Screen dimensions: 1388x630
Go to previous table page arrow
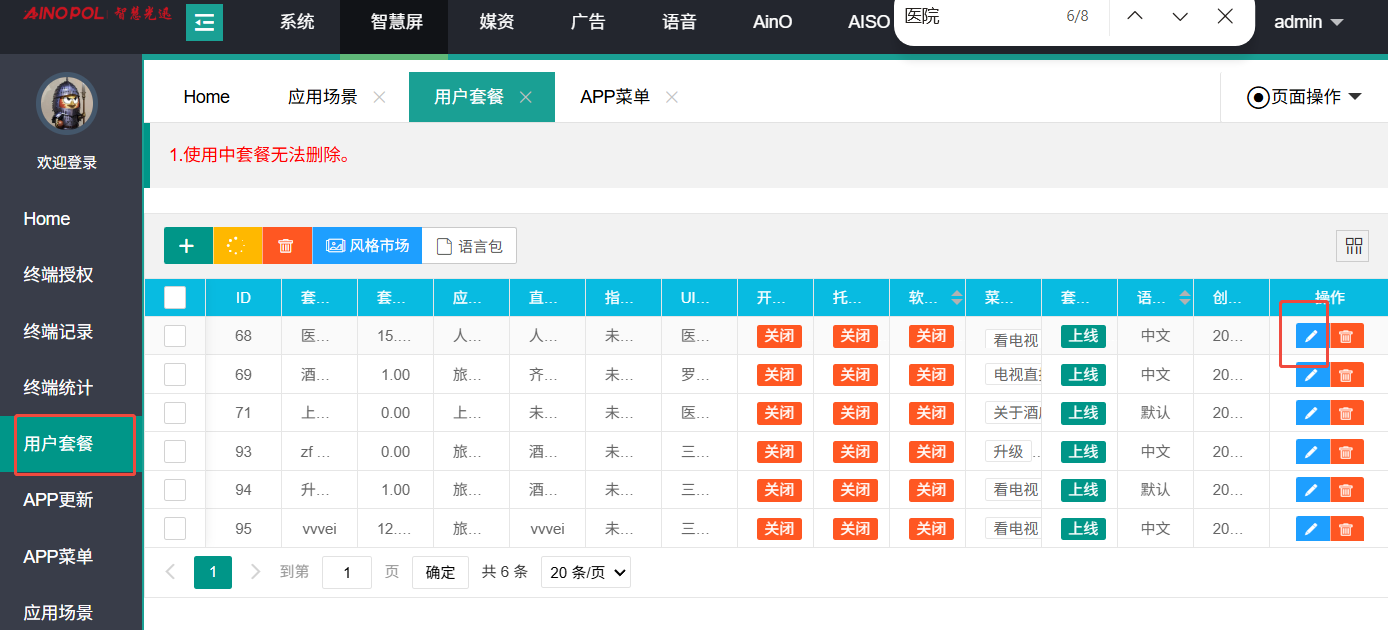coord(171,572)
